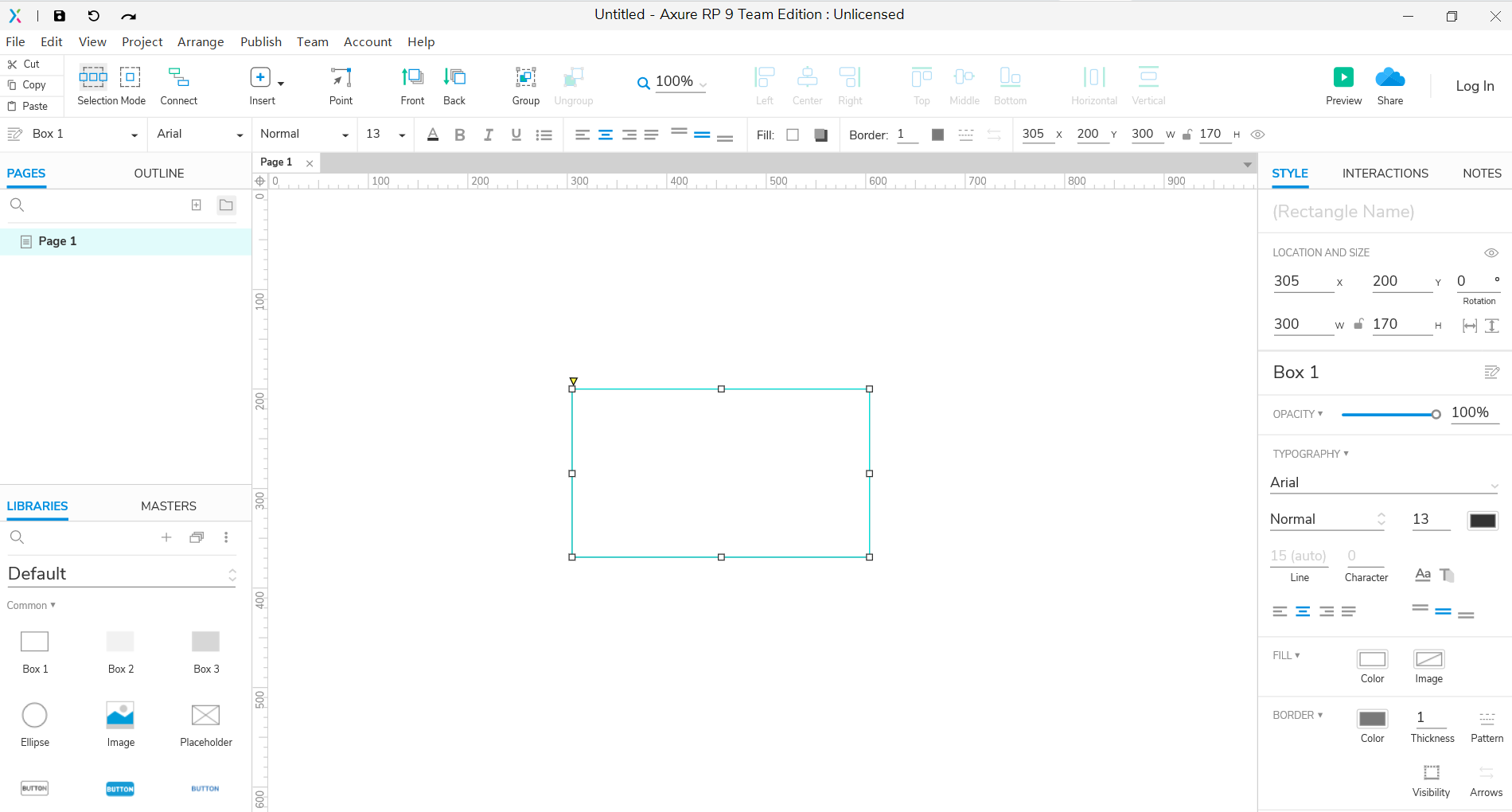
Task: Click the Libraries search icon
Action: 17,537
